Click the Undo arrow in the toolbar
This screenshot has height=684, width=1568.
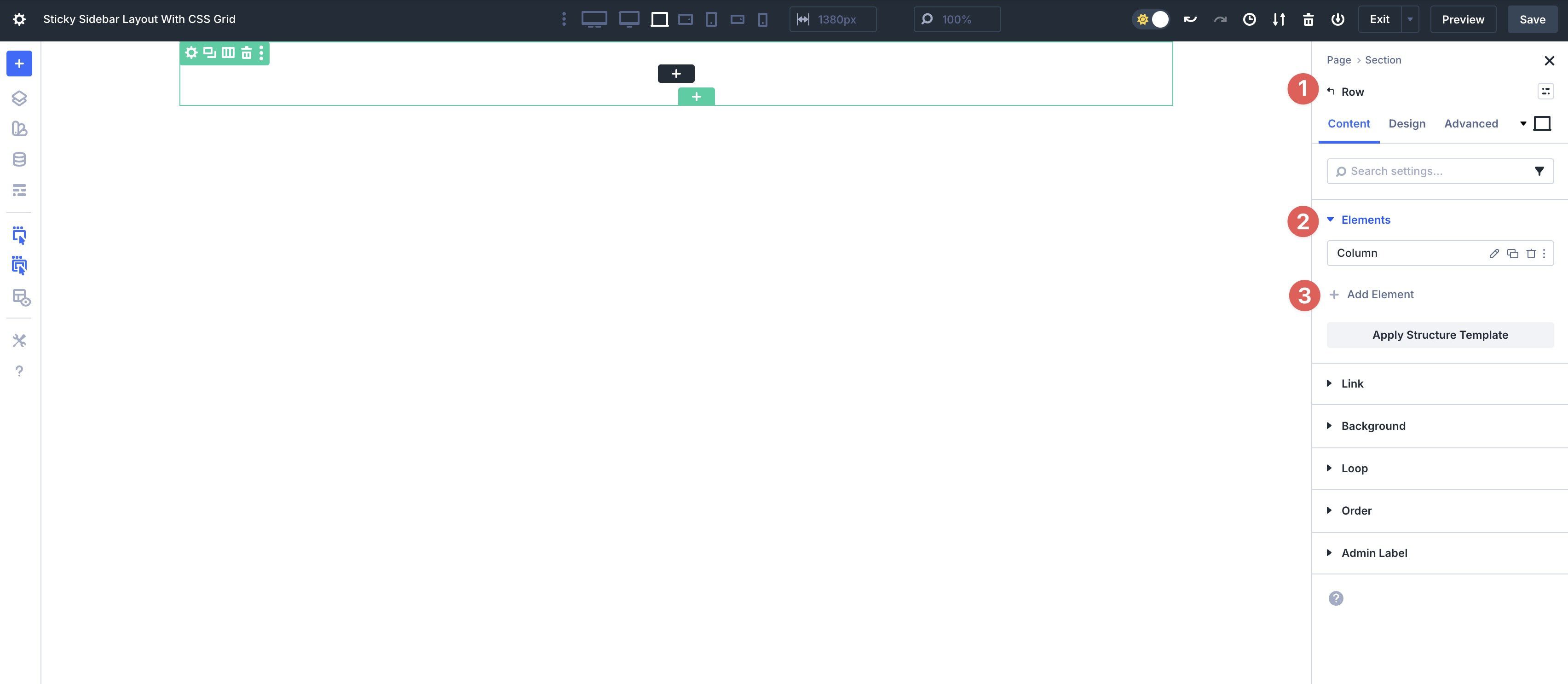point(1190,19)
